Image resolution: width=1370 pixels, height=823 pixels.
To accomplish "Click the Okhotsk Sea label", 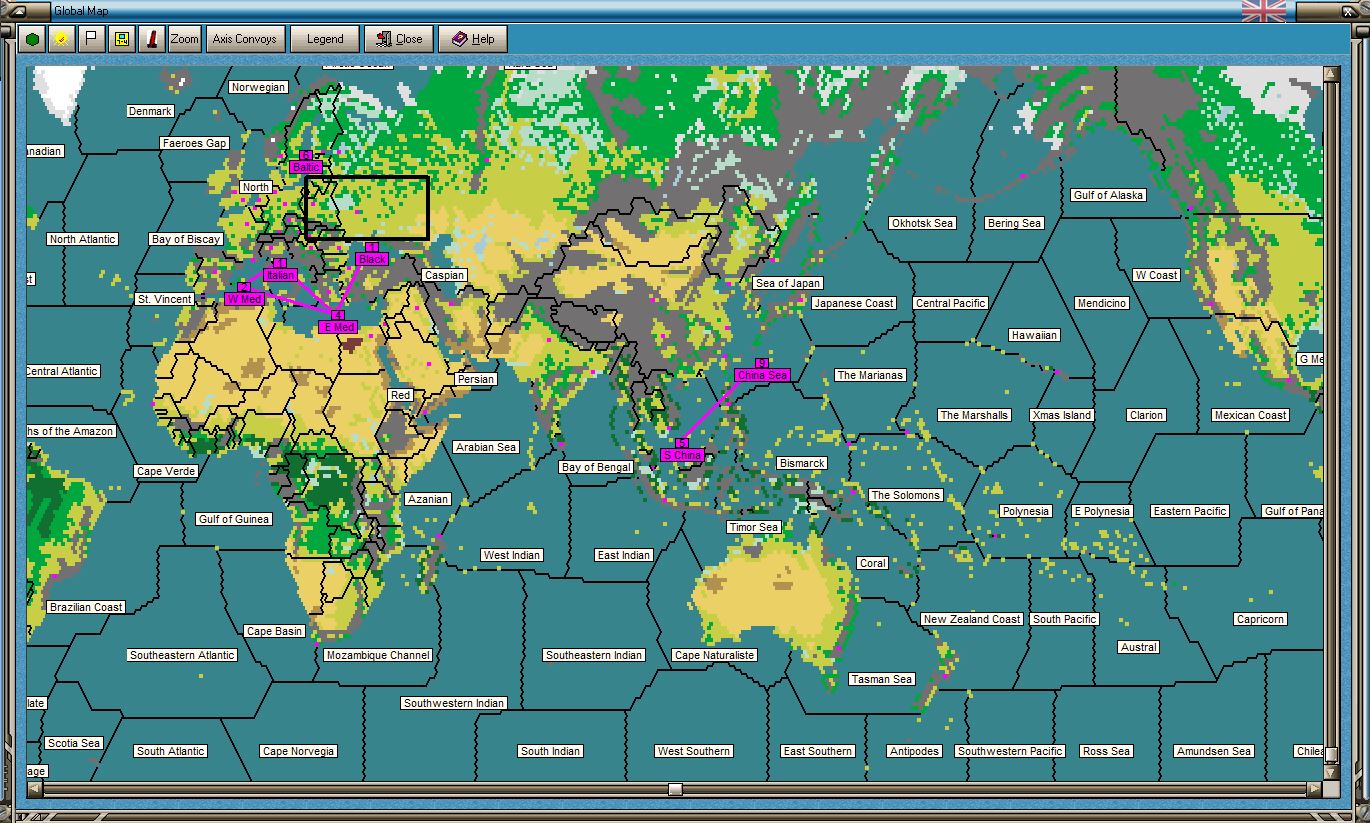I will [923, 223].
